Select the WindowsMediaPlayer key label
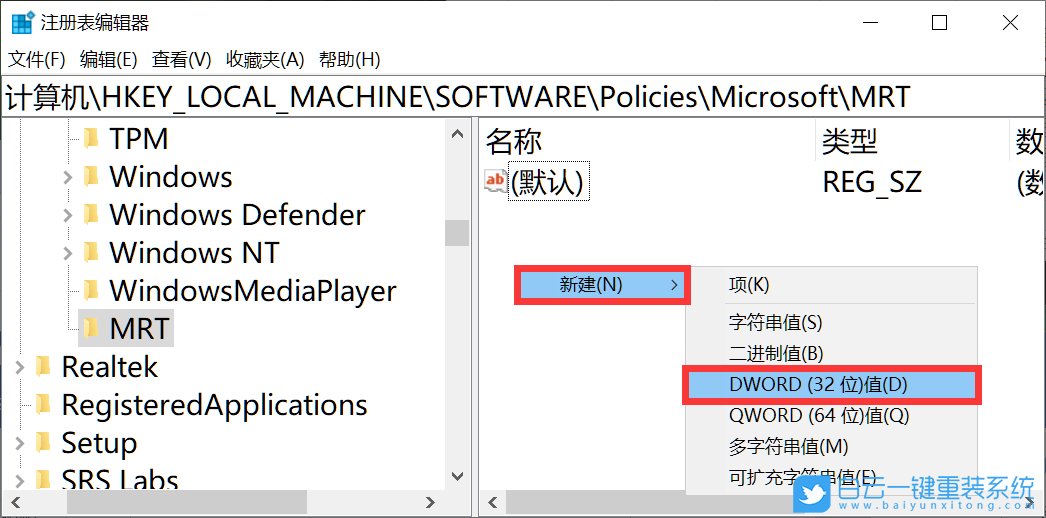 [253, 291]
